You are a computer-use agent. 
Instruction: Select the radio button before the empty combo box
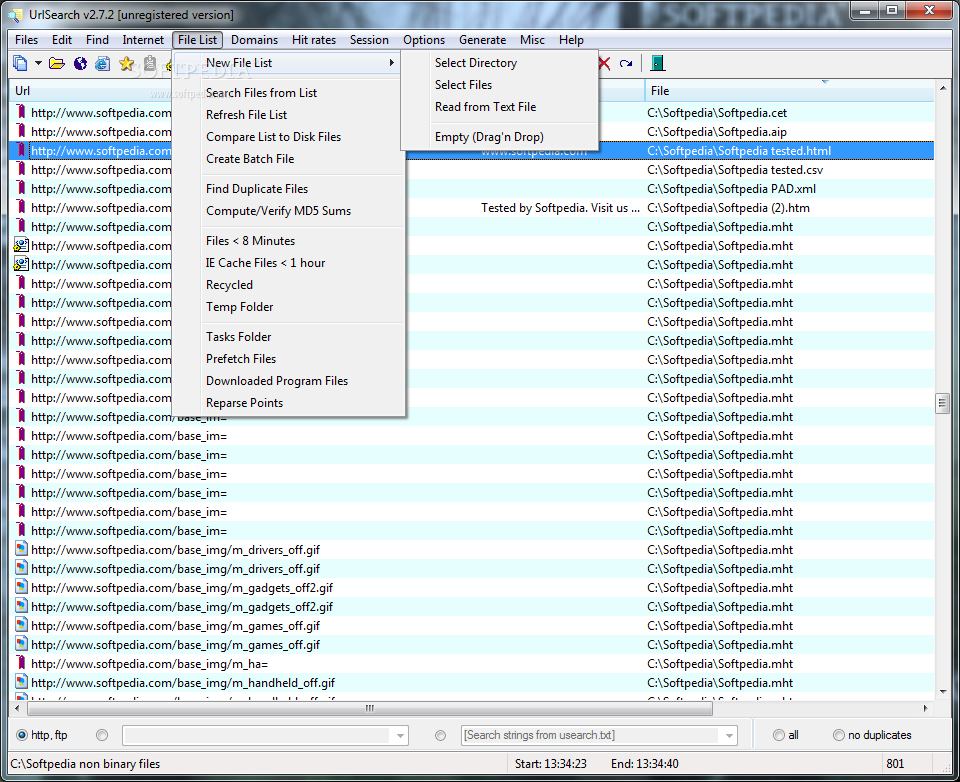pyautogui.click(x=102, y=735)
